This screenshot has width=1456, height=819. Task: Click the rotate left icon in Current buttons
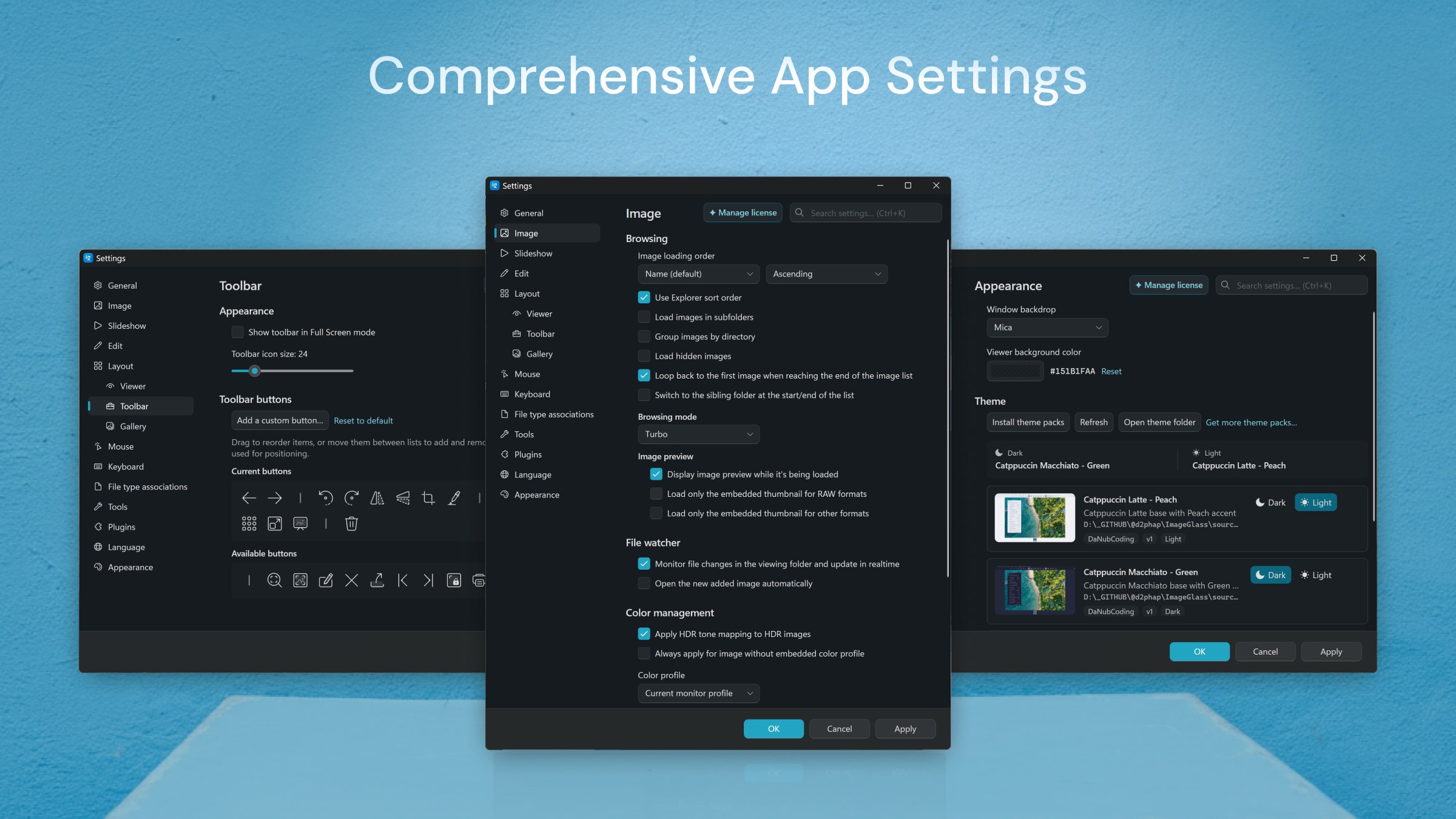pos(326,498)
